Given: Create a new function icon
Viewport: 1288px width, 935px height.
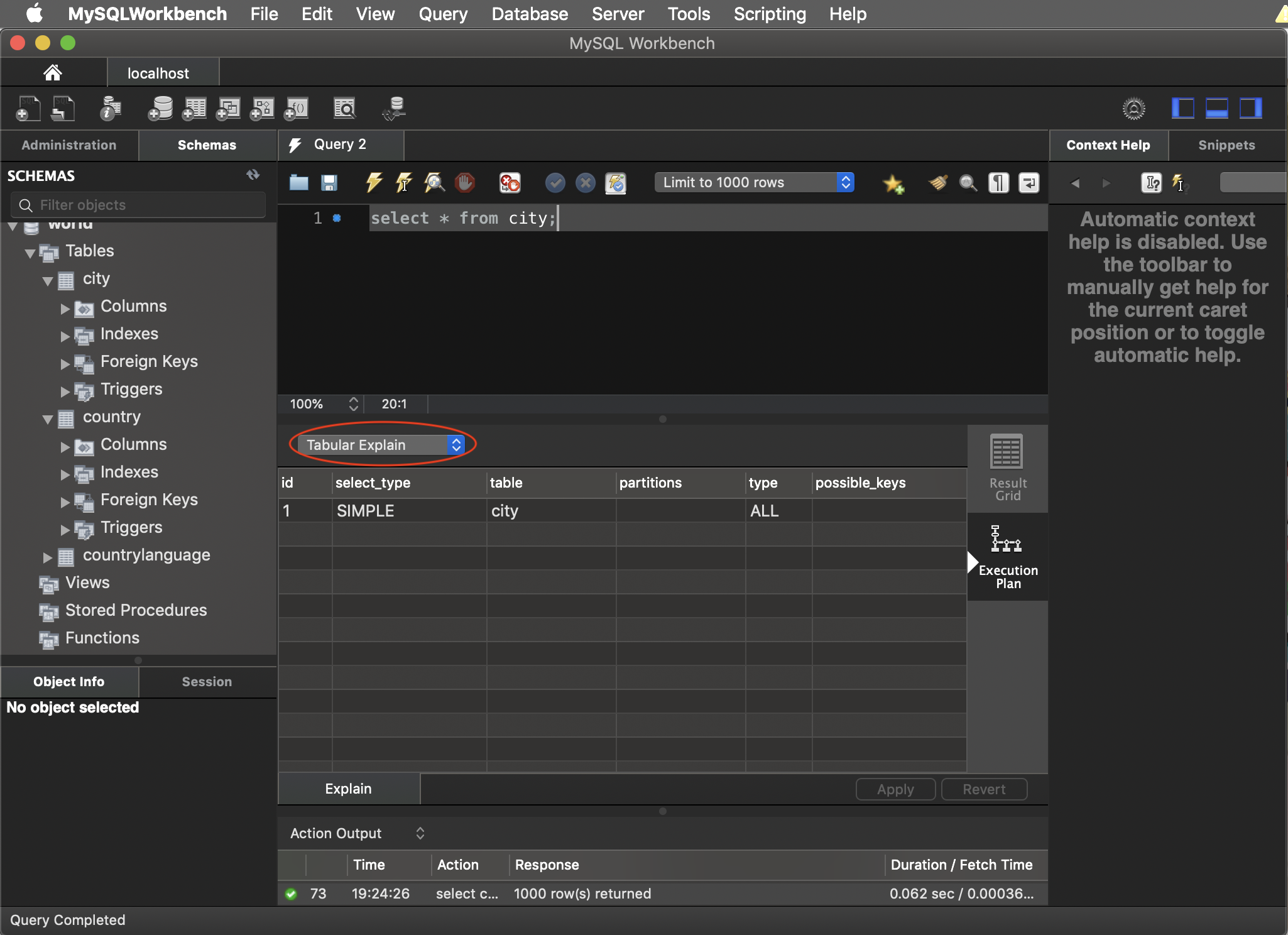Looking at the screenshot, I should tap(296, 109).
